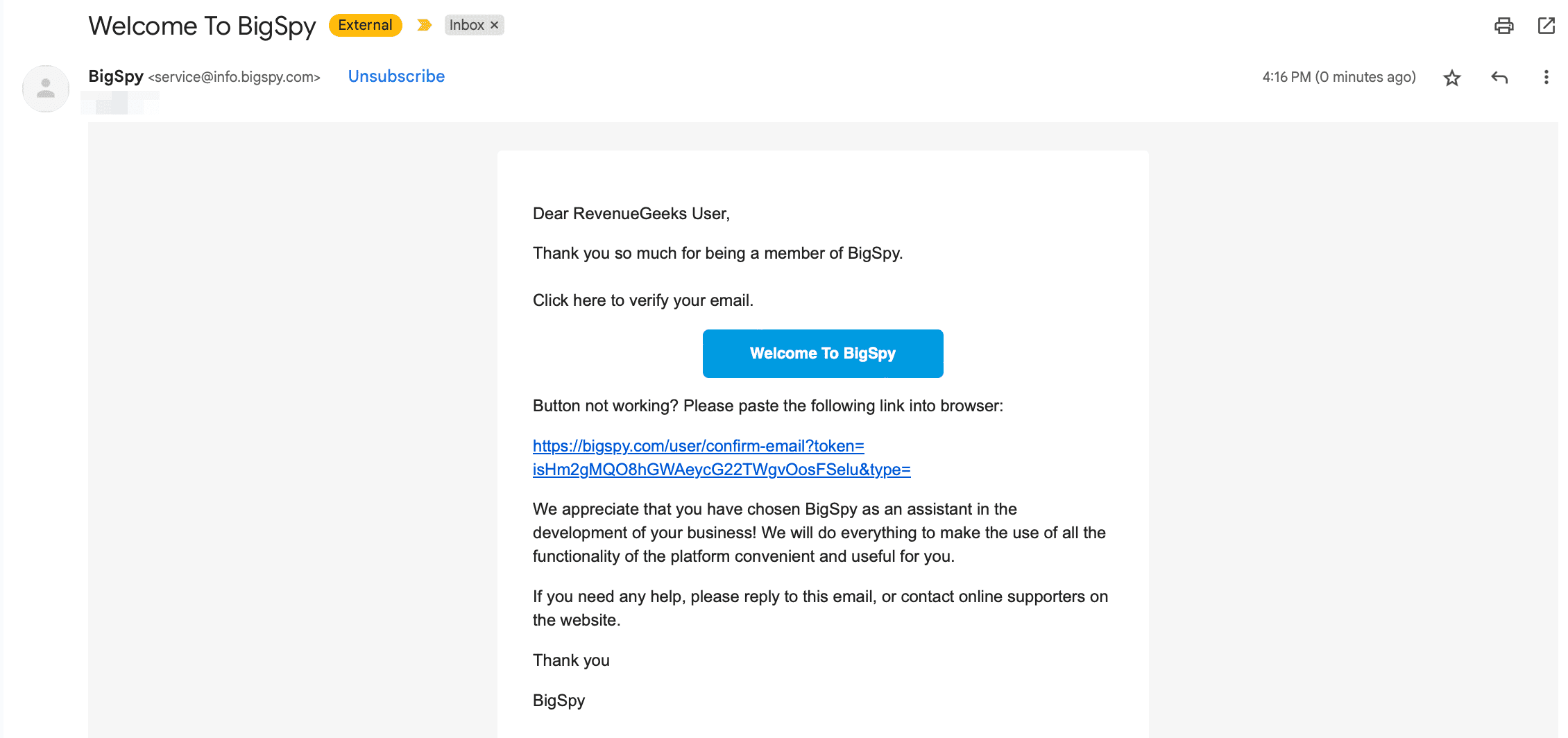
Task: Click the Dear RevenueGeeks User greeting
Action: click(631, 214)
